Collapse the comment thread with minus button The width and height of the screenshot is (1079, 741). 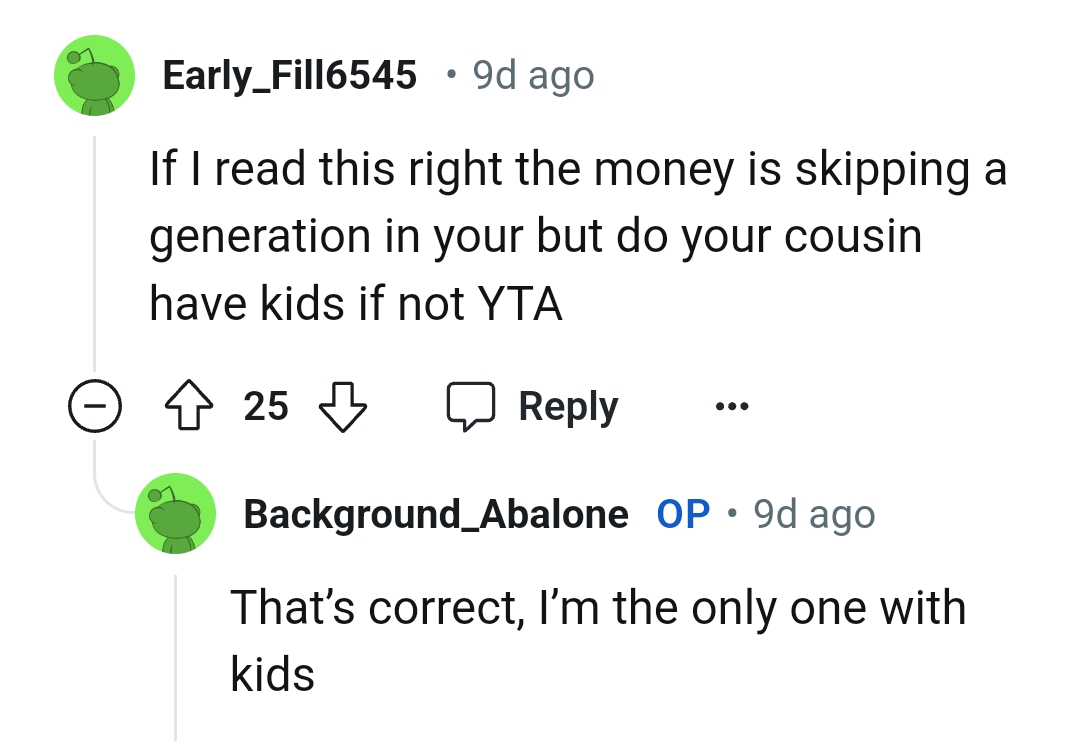(x=95, y=405)
